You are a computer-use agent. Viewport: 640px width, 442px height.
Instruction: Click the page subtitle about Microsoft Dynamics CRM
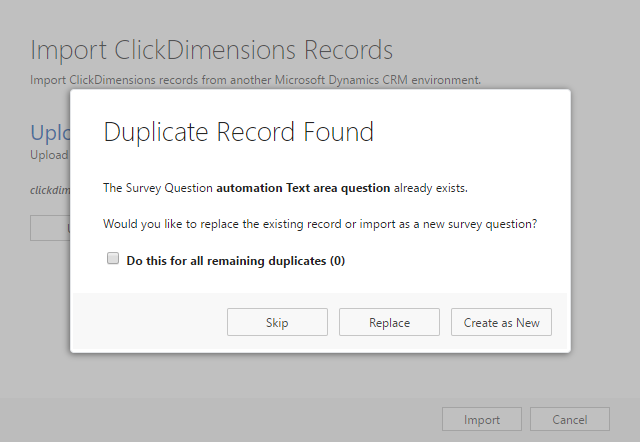(x=255, y=79)
